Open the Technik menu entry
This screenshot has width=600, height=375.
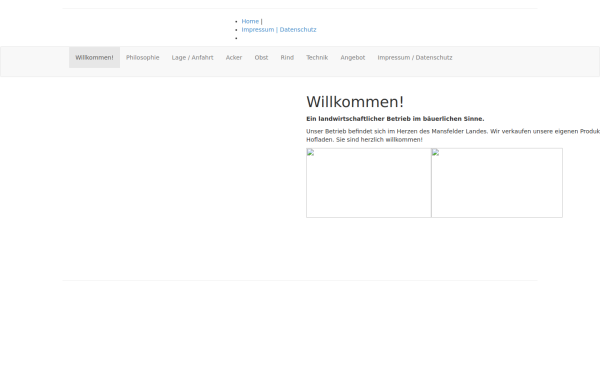point(317,58)
